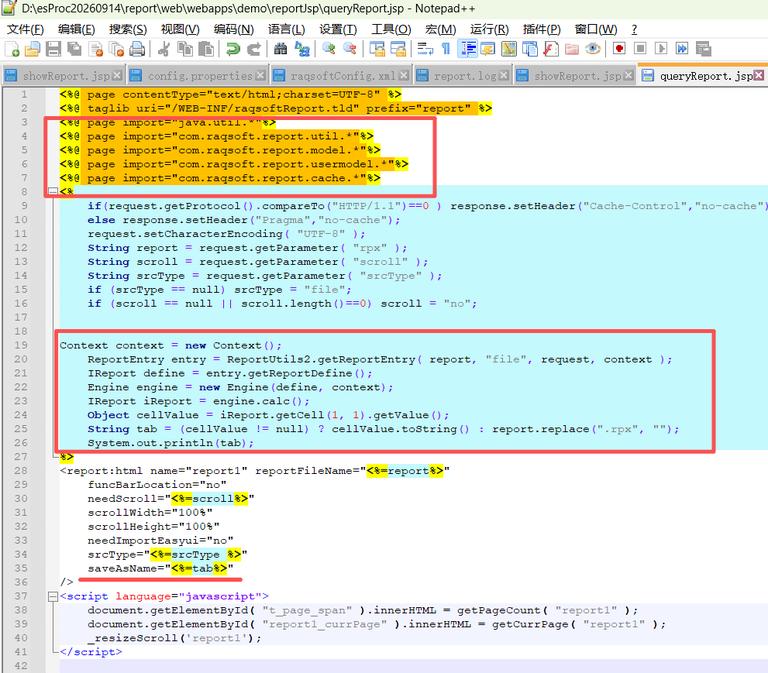The width and height of the screenshot is (768, 673).
Task: Show the Document Map panel
Action: coord(509,49)
